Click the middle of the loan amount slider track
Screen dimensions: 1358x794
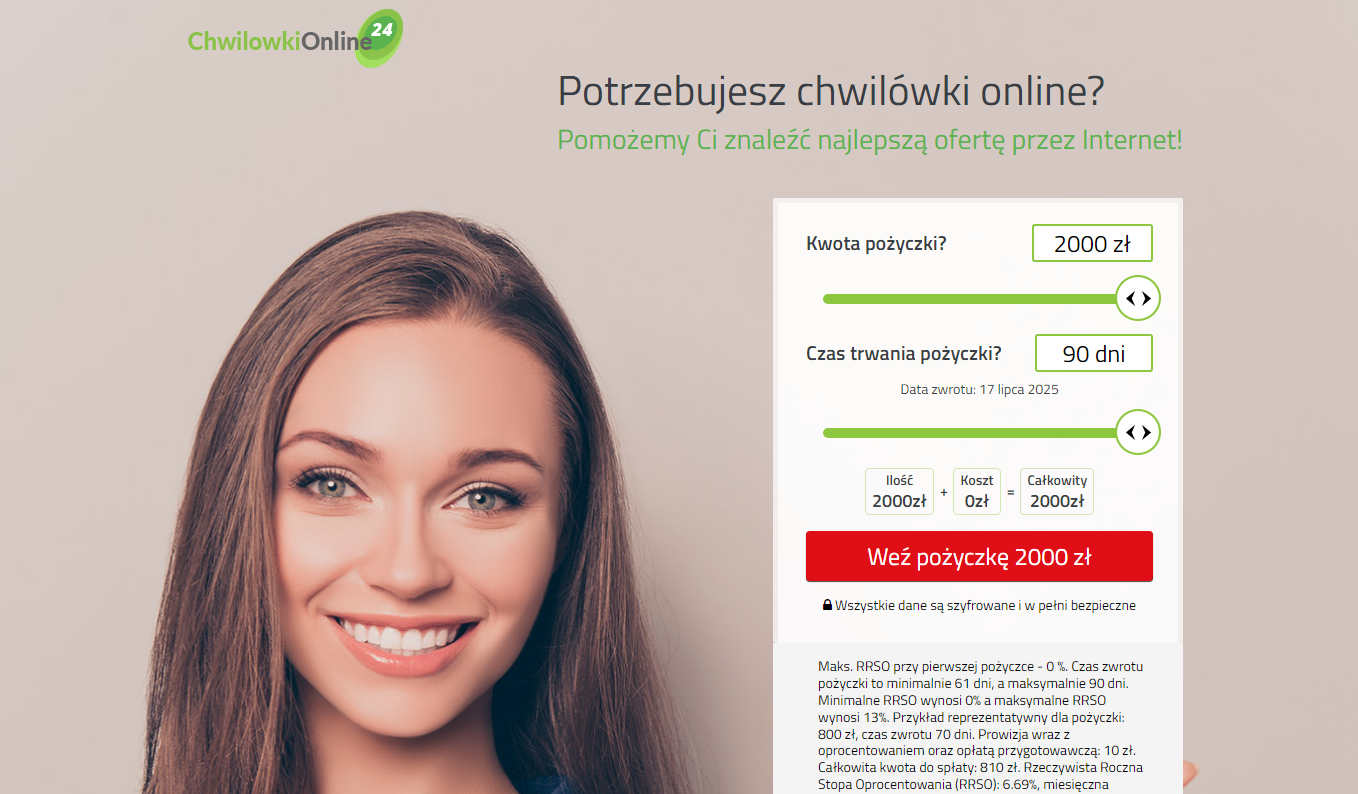(x=970, y=298)
